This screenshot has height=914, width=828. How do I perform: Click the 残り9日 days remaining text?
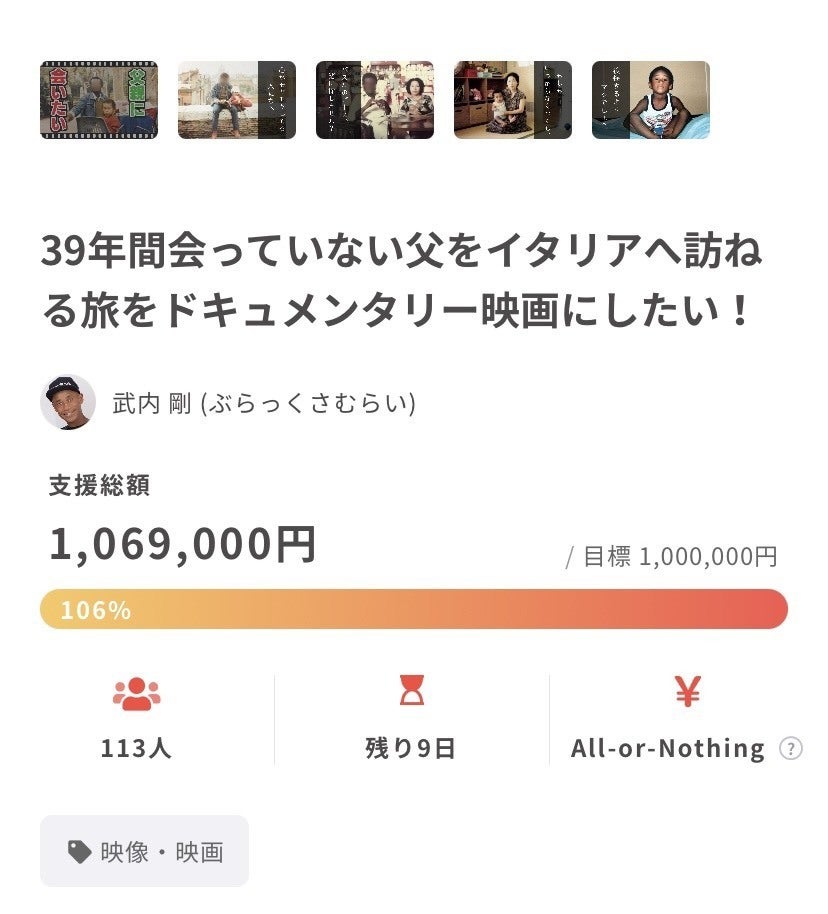point(411,748)
